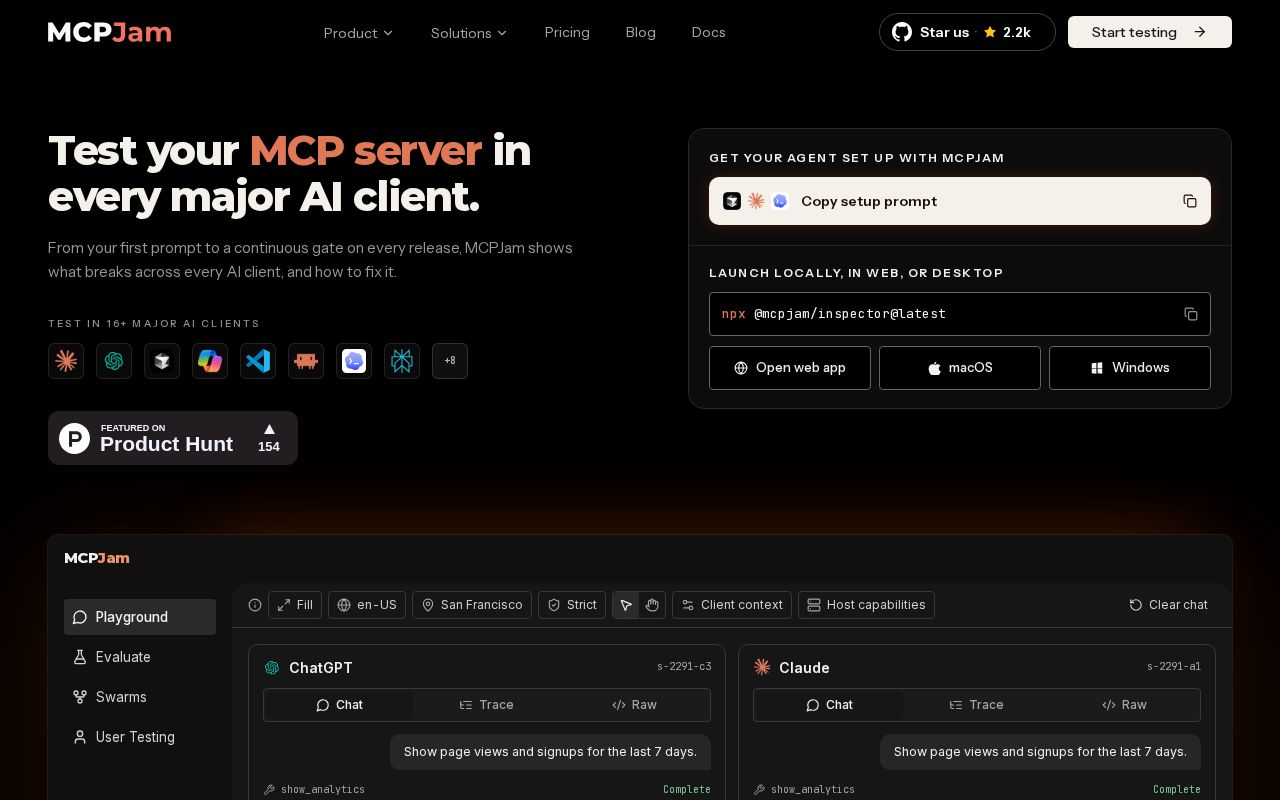Click the Fill display mode button
Viewport: 1280px width, 800px height.
coord(295,605)
